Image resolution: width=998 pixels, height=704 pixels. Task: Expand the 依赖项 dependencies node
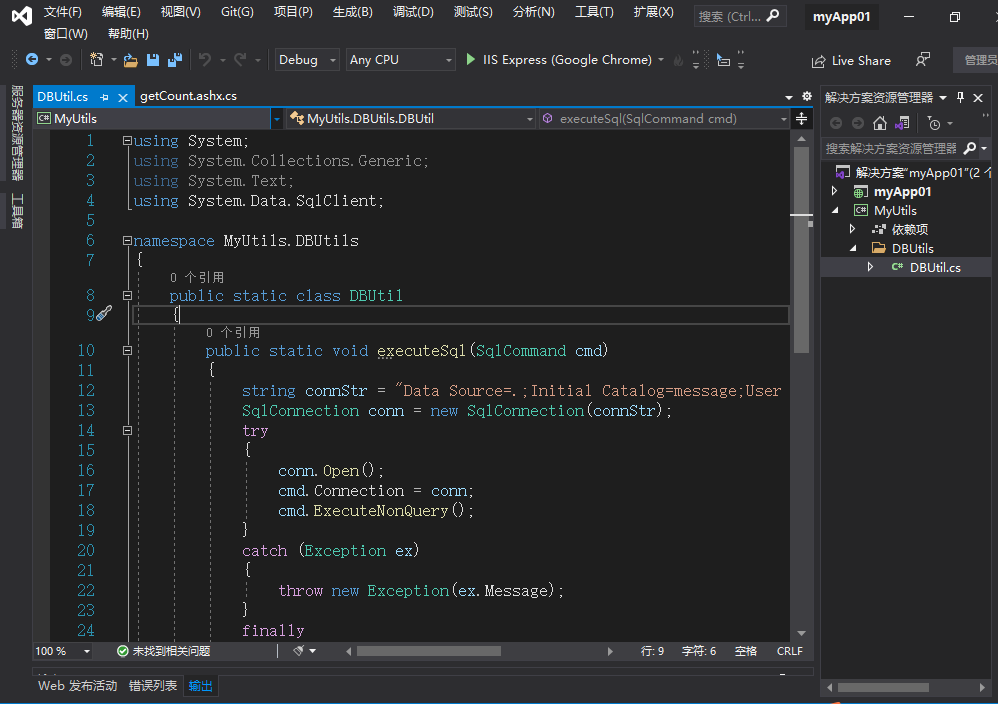(x=853, y=229)
